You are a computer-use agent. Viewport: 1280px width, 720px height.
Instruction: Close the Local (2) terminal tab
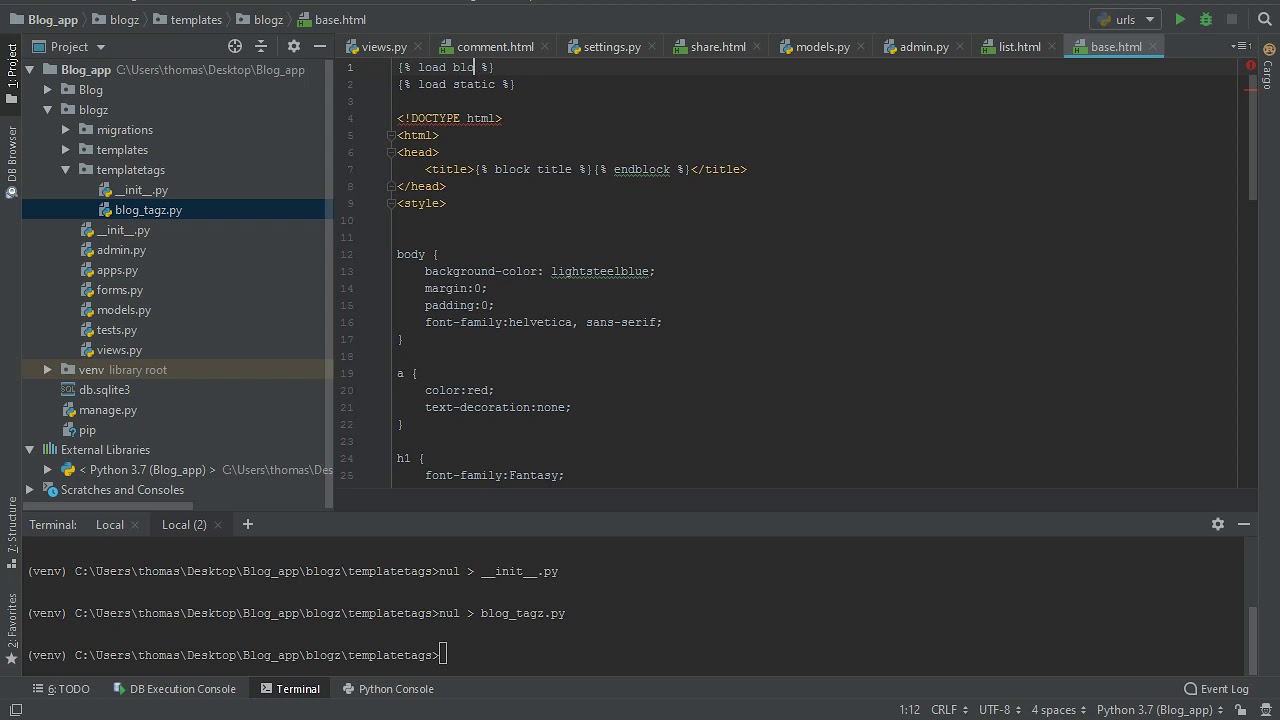pyautogui.click(x=219, y=525)
